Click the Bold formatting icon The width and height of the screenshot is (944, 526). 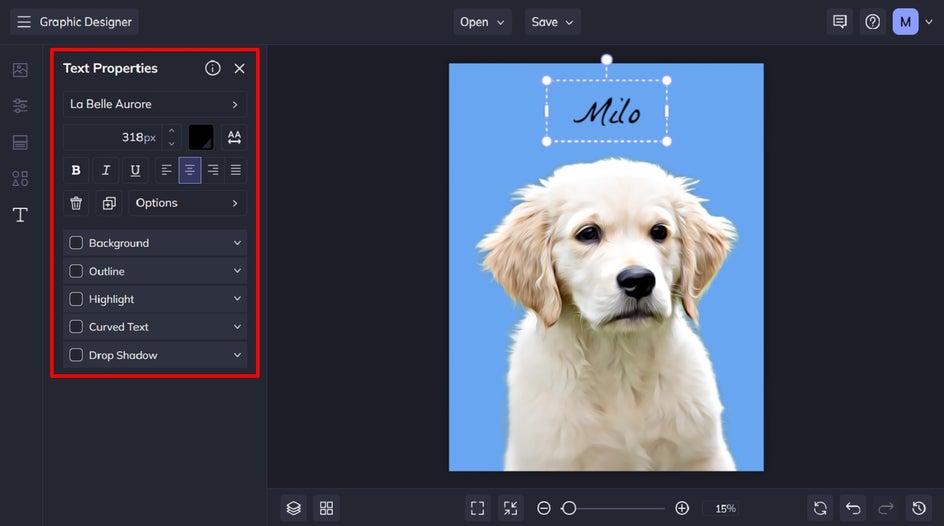(x=76, y=170)
